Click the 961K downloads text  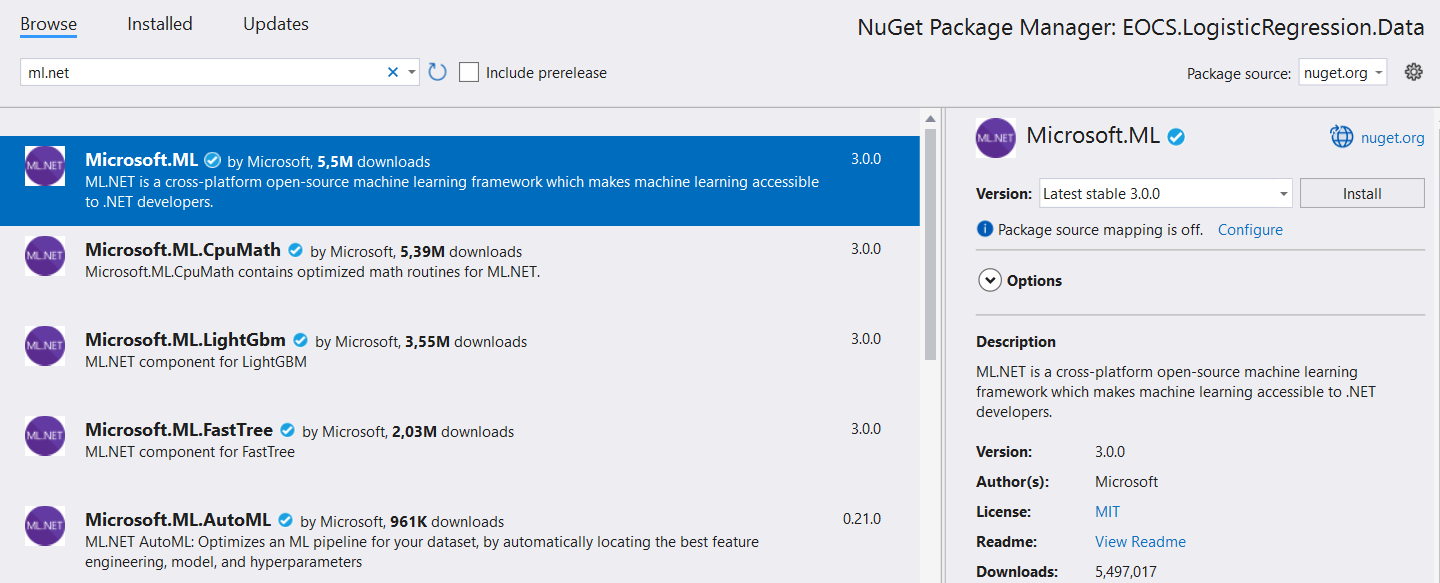pos(447,522)
